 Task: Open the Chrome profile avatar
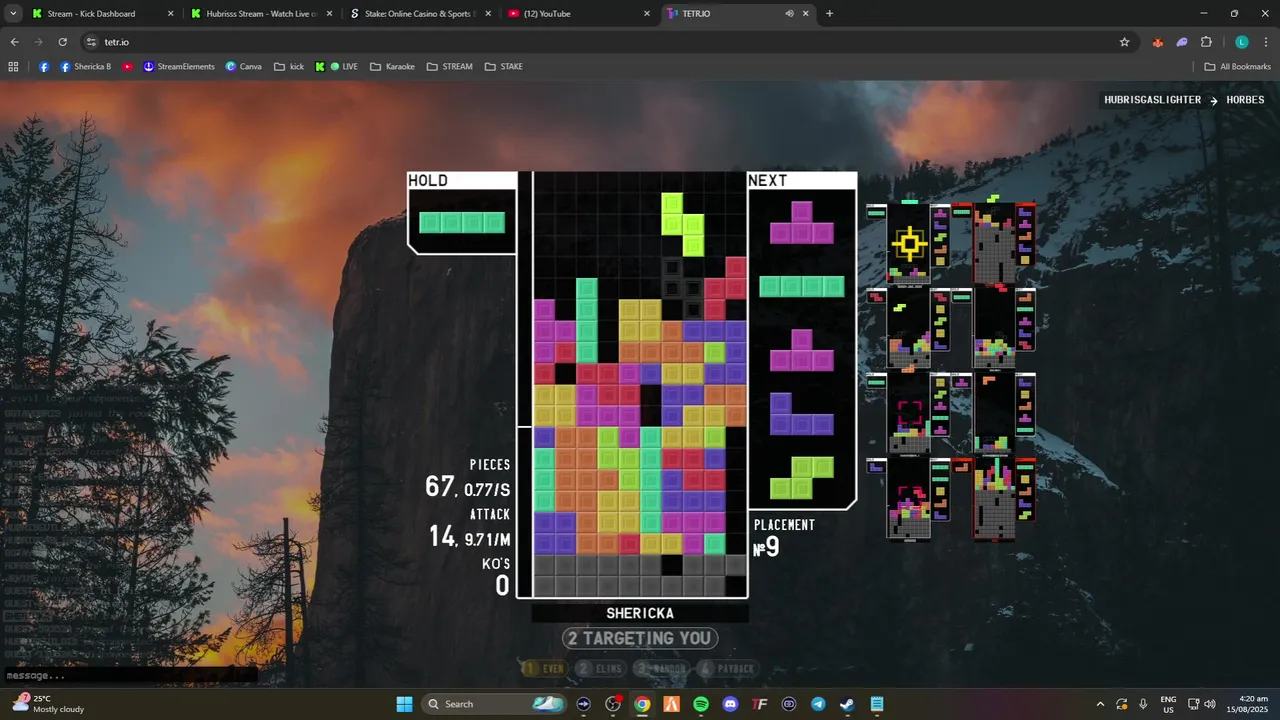(x=1242, y=42)
